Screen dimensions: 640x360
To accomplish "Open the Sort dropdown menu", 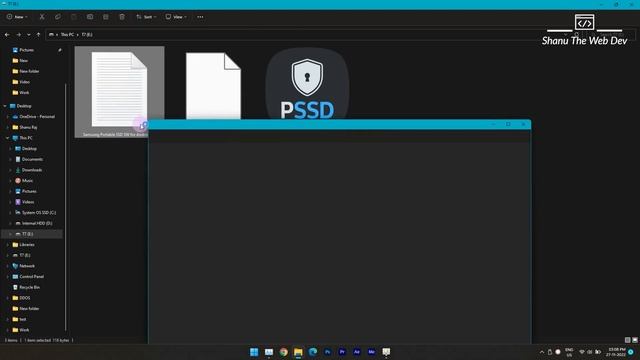I will [146, 17].
